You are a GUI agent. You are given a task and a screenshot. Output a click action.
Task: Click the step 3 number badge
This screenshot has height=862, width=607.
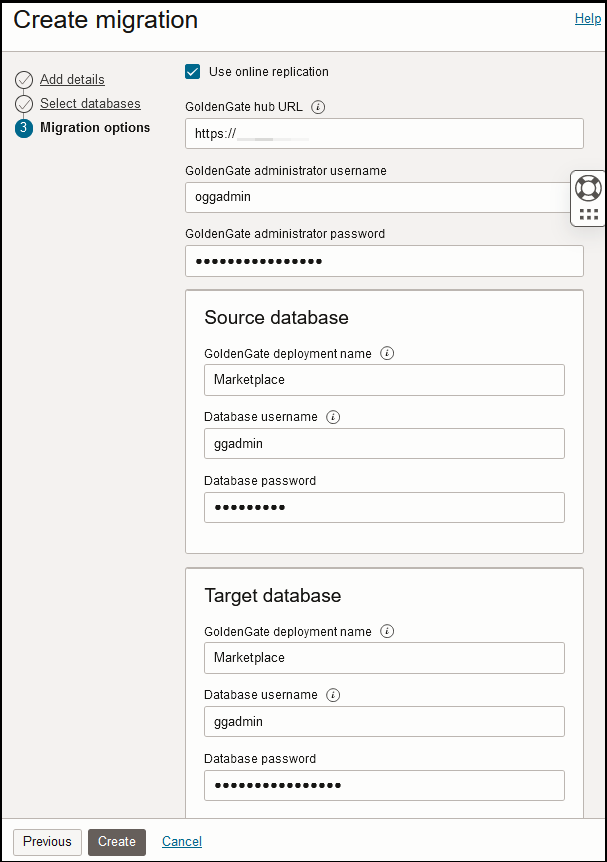click(x=24, y=128)
